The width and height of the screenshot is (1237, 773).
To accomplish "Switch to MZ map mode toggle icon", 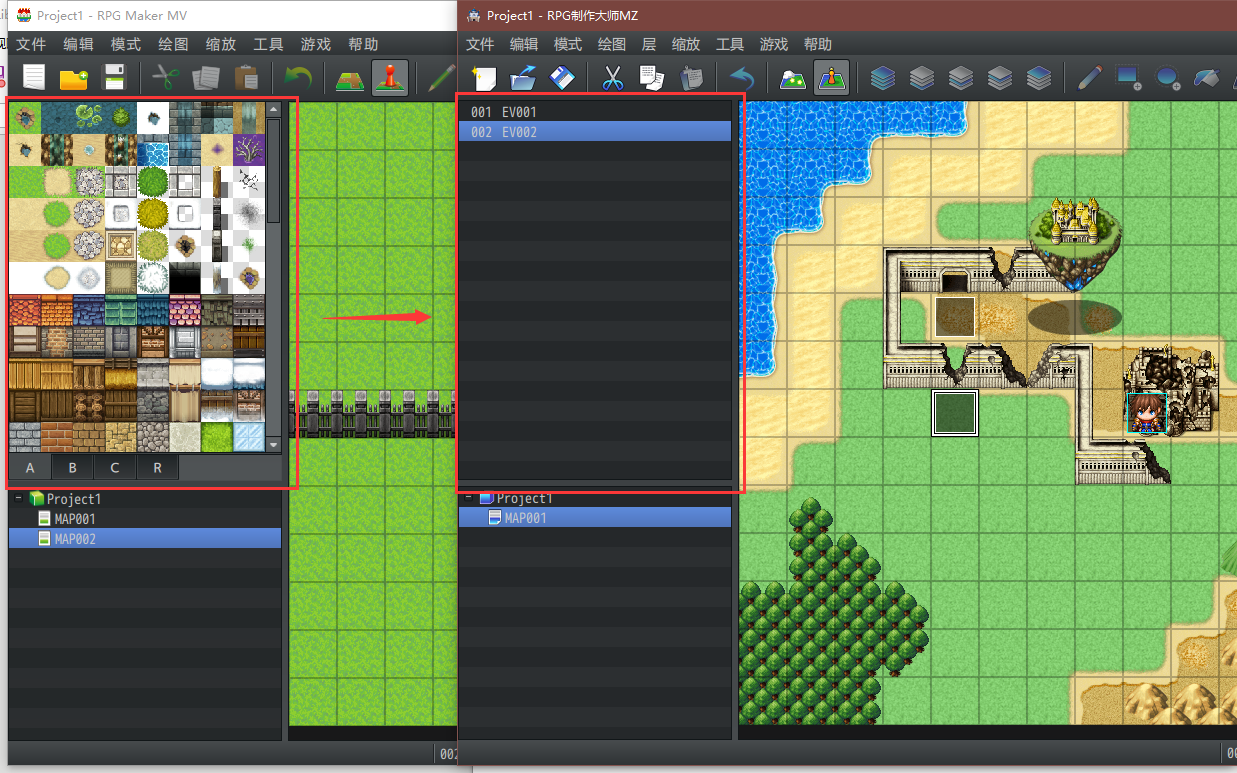I will coord(793,78).
